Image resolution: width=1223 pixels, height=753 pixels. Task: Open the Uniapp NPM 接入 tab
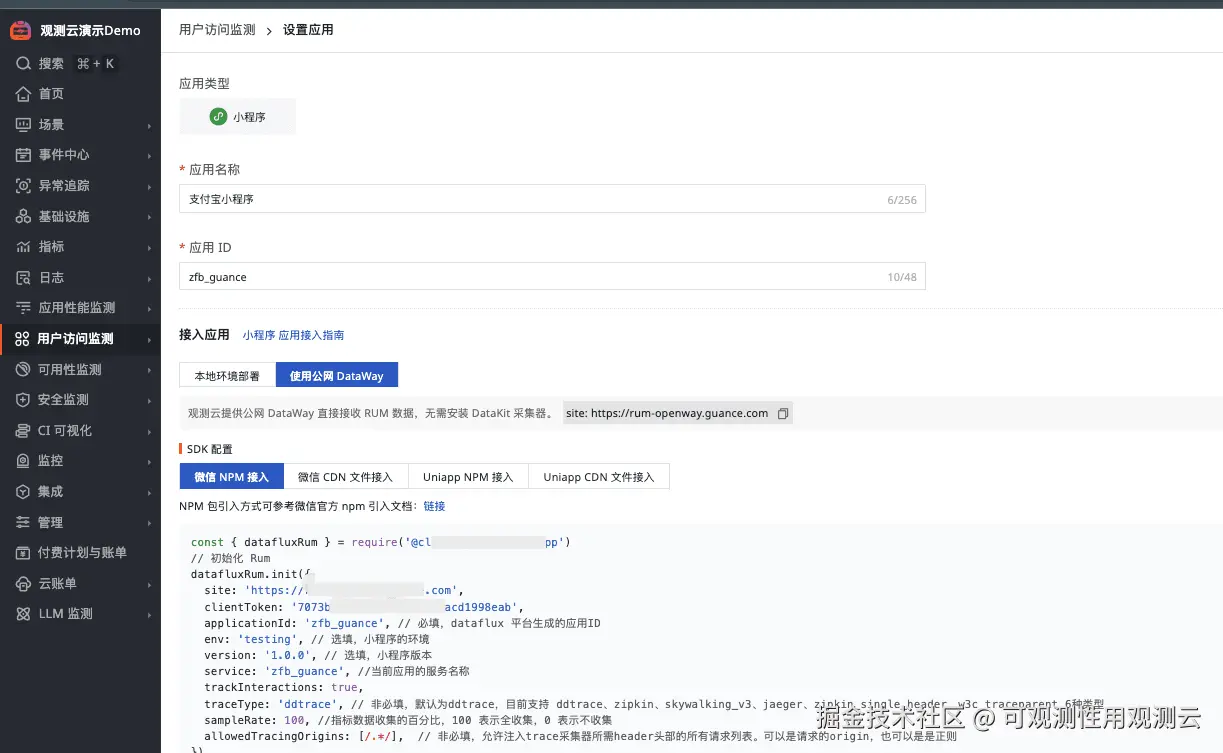coord(468,477)
